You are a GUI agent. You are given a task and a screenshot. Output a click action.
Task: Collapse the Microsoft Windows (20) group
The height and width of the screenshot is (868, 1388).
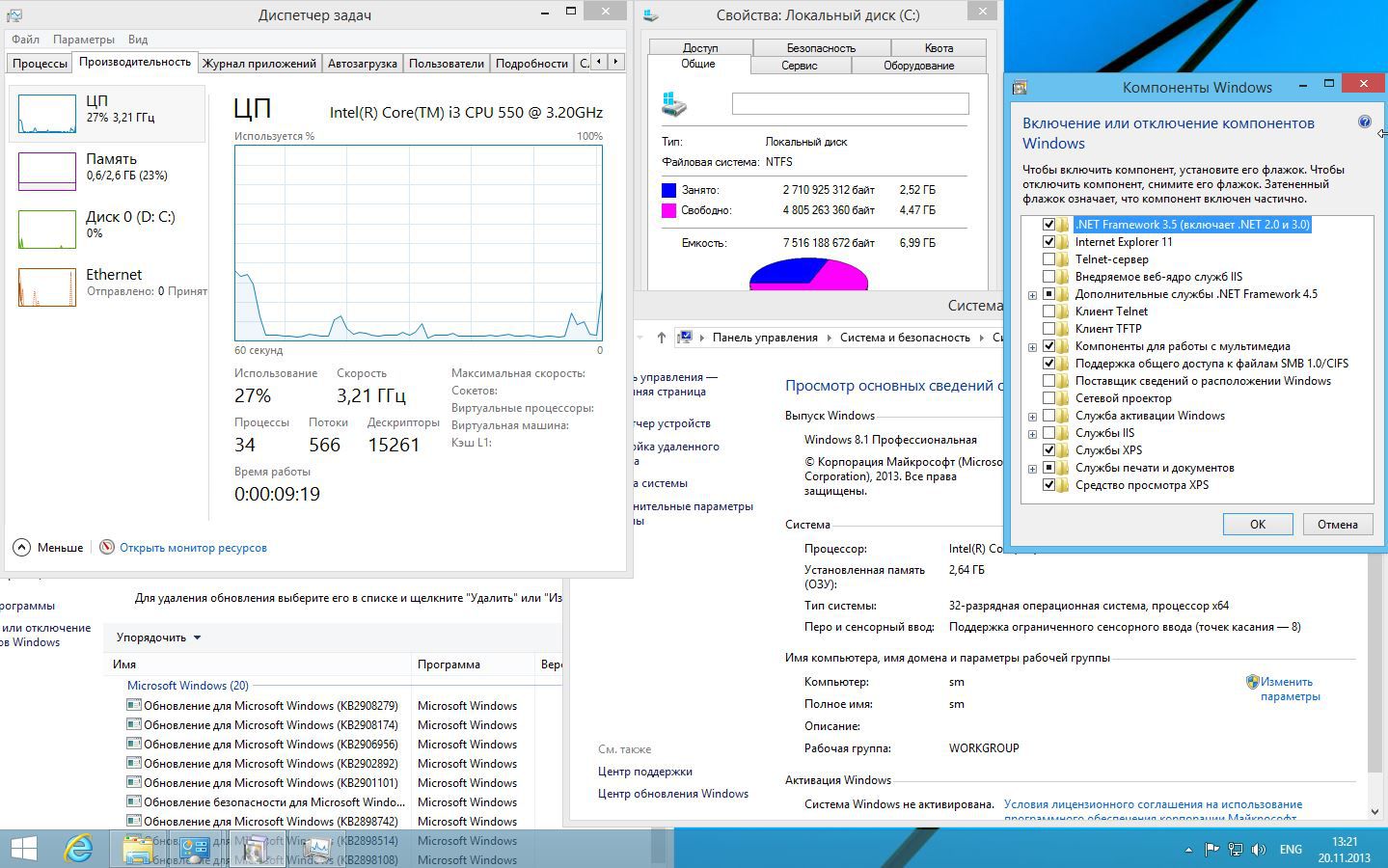188,686
